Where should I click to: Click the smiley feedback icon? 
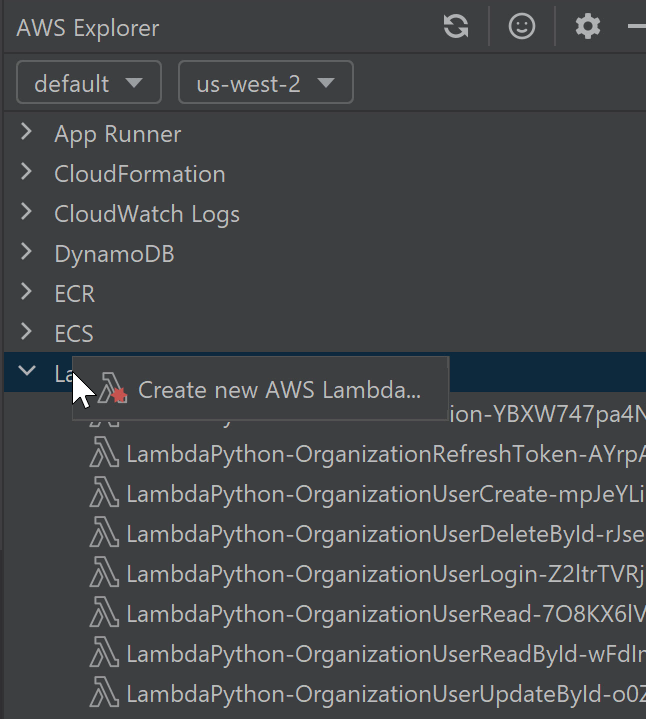[522, 27]
